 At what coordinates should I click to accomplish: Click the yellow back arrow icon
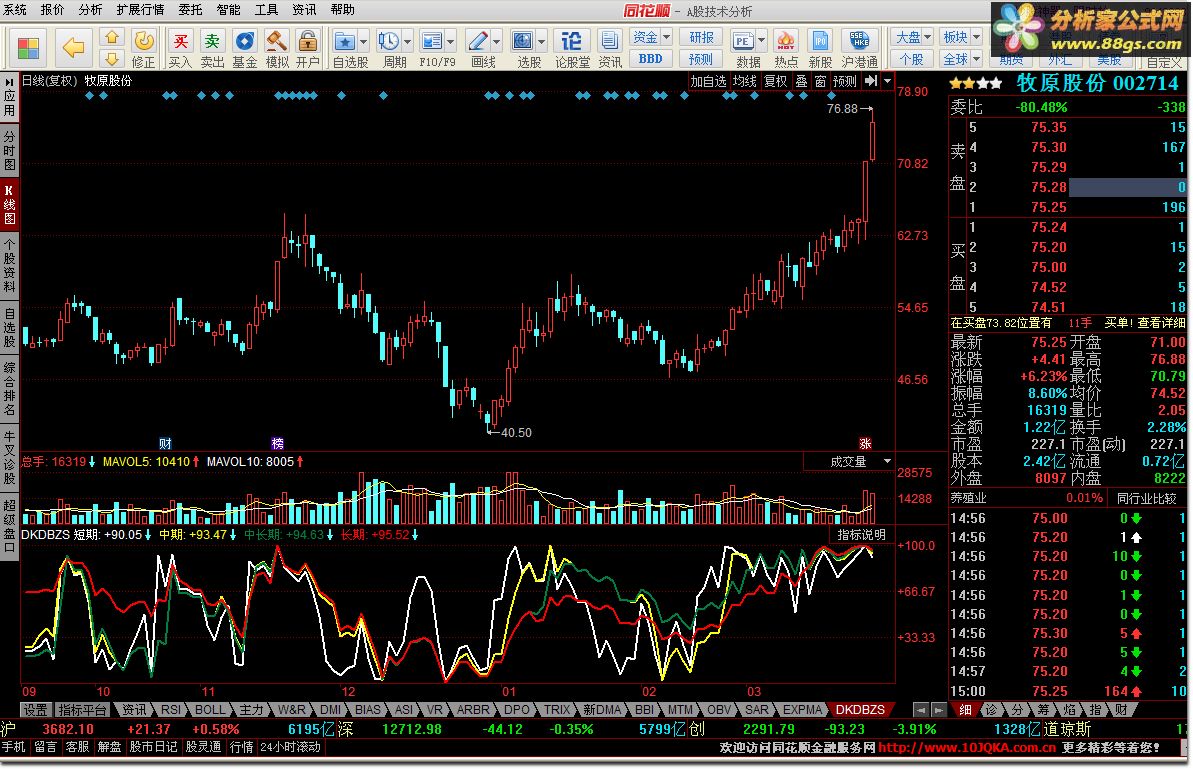pyautogui.click(x=74, y=48)
